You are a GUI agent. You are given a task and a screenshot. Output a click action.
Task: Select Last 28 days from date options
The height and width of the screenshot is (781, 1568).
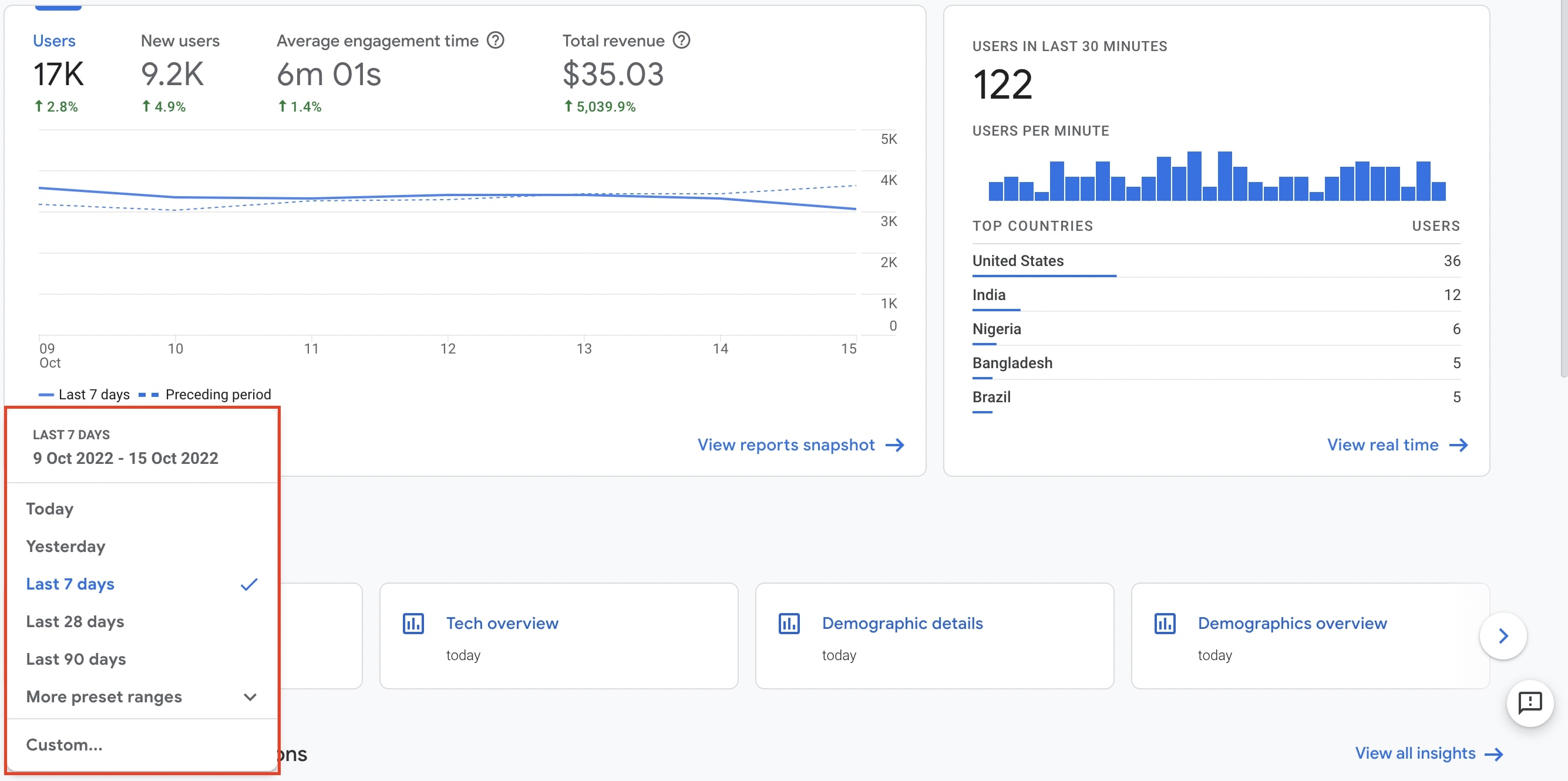[75, 621]
